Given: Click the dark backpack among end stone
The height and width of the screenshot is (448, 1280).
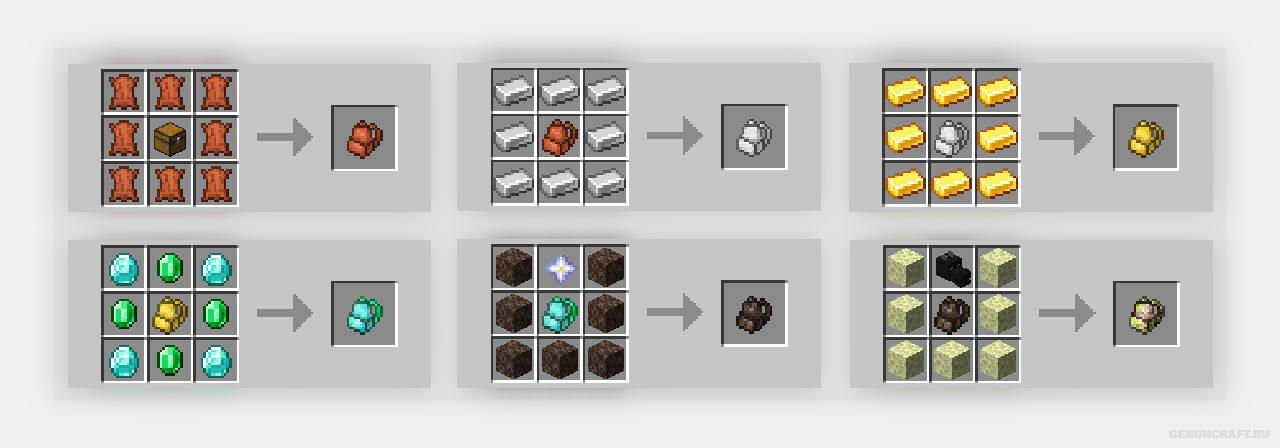Looking at the screenshot, I should 951,314.
